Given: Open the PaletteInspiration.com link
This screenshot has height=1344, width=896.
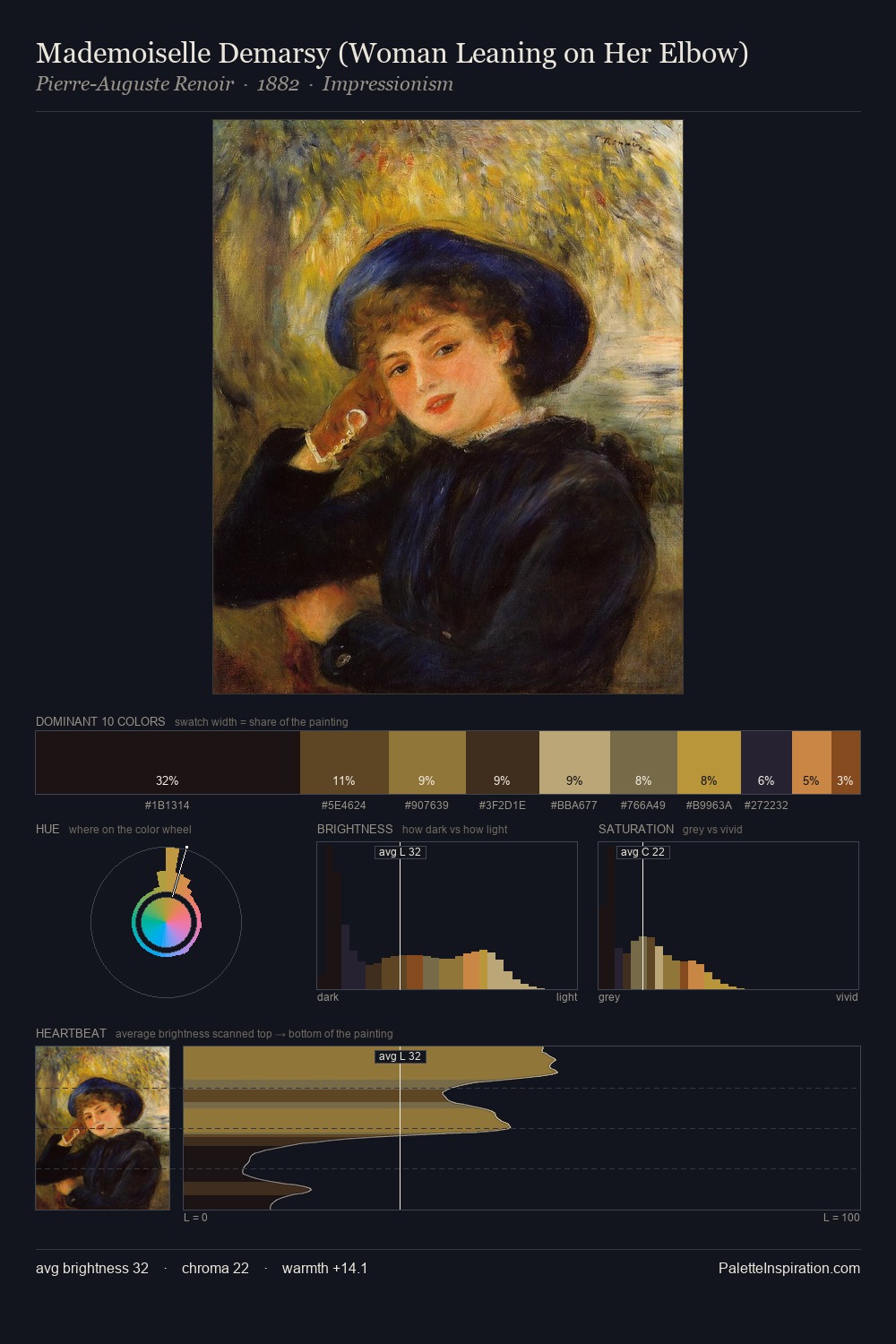Looking at the screenshot, I should tap(789, 1268).
